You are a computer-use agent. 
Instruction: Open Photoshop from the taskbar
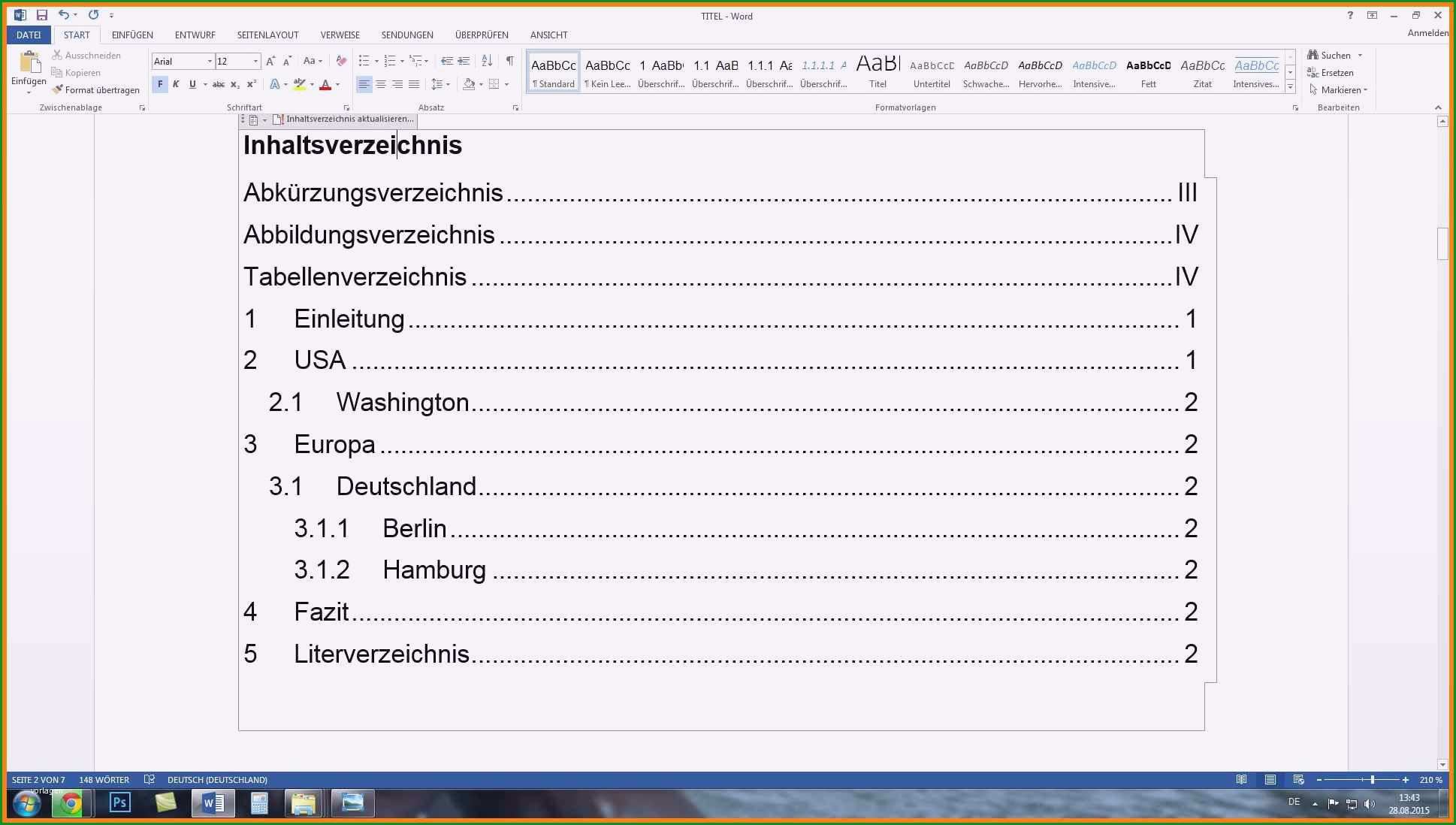(x=119, y=803)
